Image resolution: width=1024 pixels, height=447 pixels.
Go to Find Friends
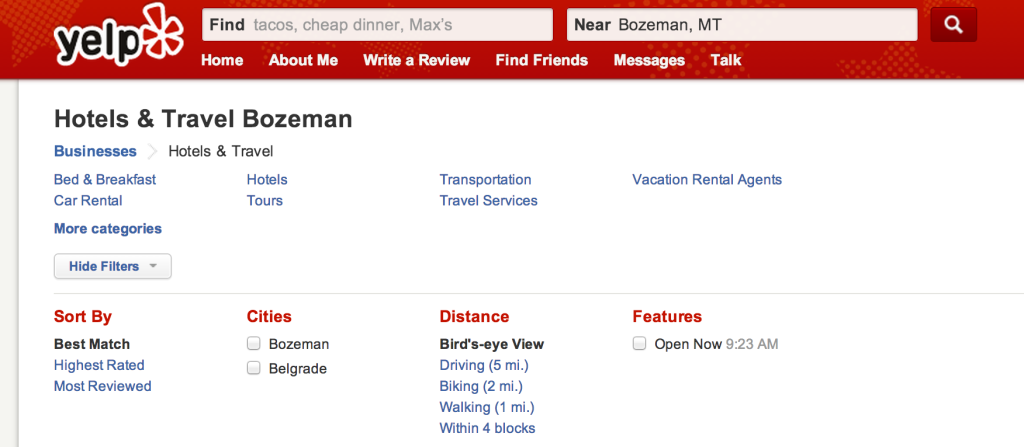click(541, 60)
